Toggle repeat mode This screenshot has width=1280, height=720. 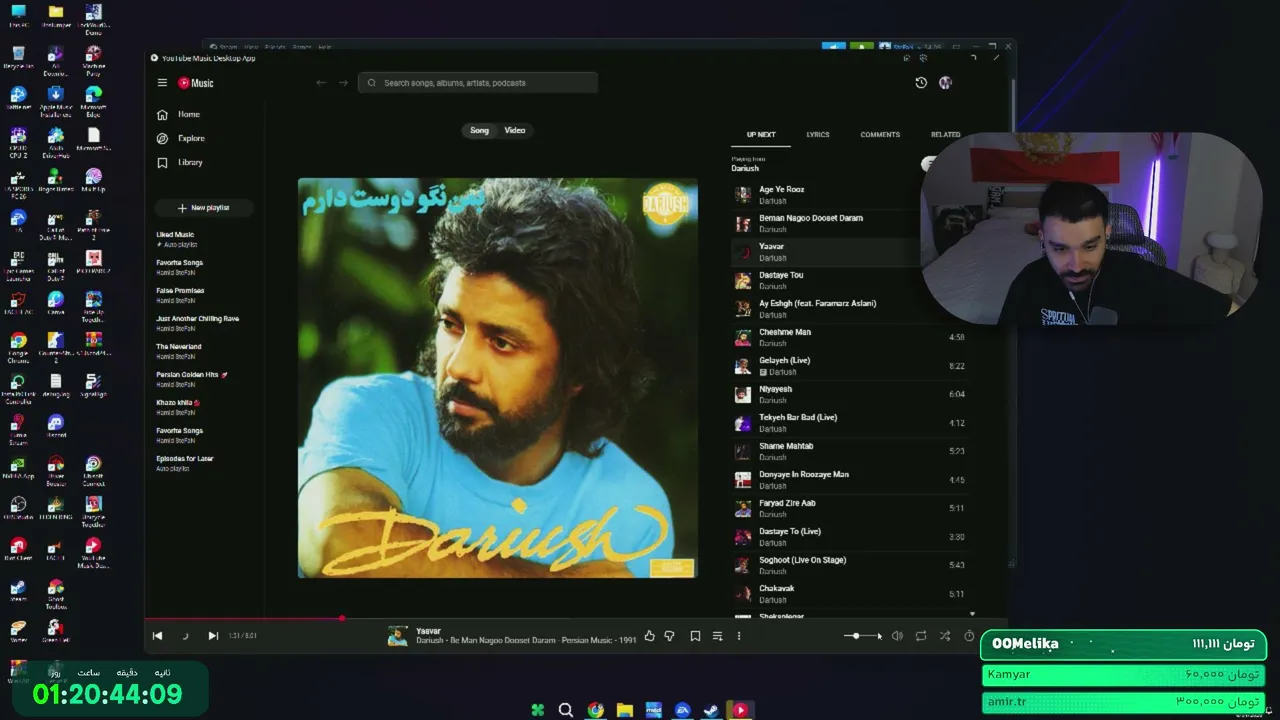point(921,636)
